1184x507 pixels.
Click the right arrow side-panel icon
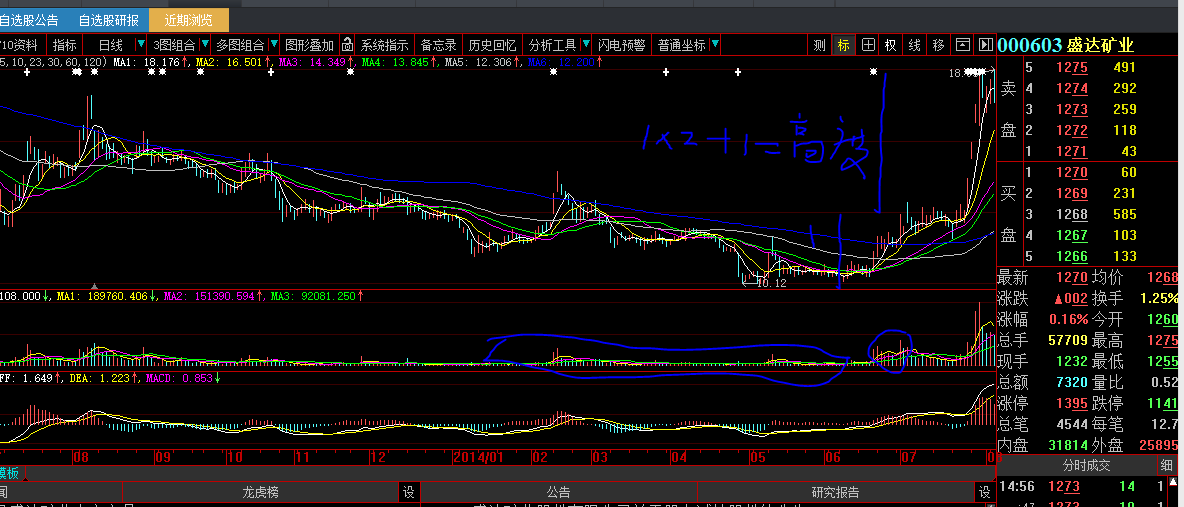pos(985,45)
